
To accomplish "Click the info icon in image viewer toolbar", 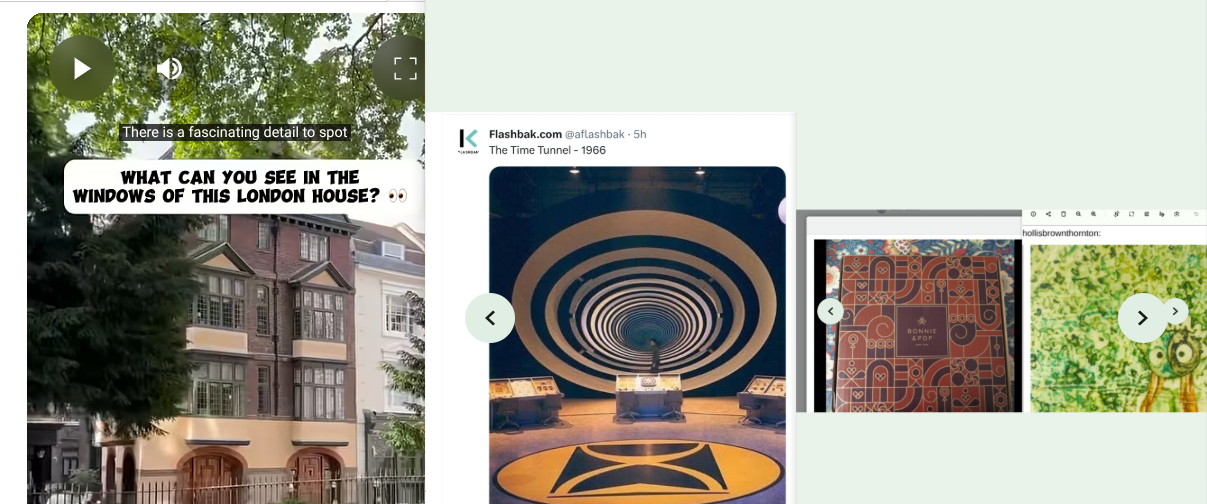I will [x=1033, y=214].
